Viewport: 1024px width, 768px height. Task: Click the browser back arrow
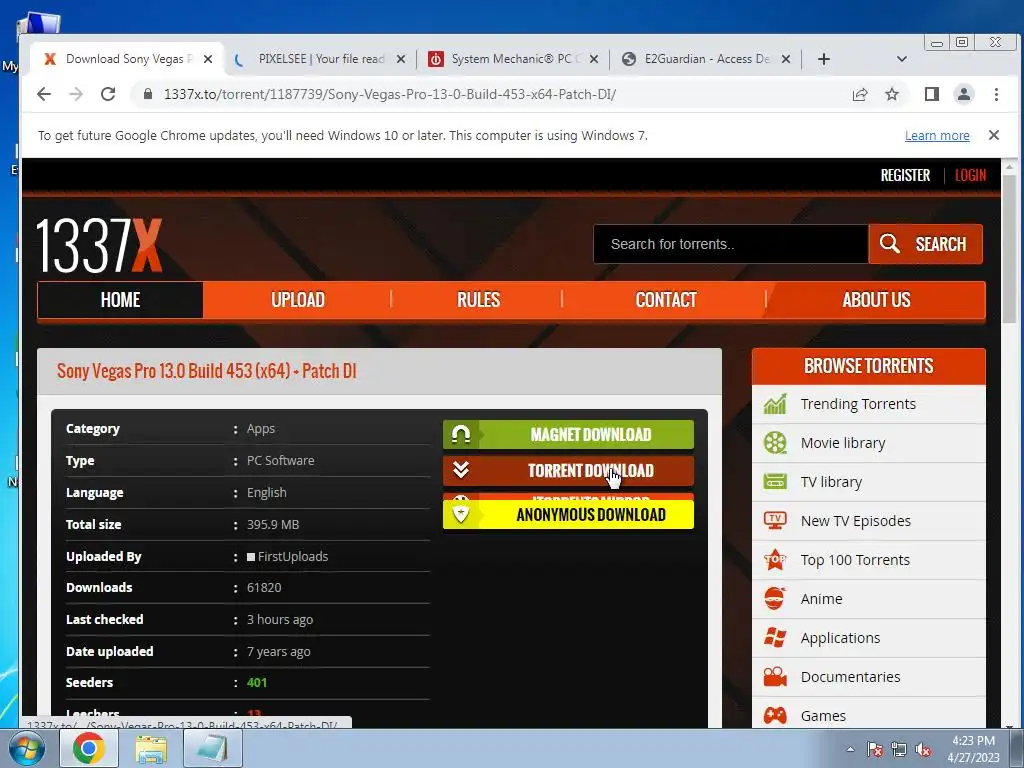pos(44,94)
